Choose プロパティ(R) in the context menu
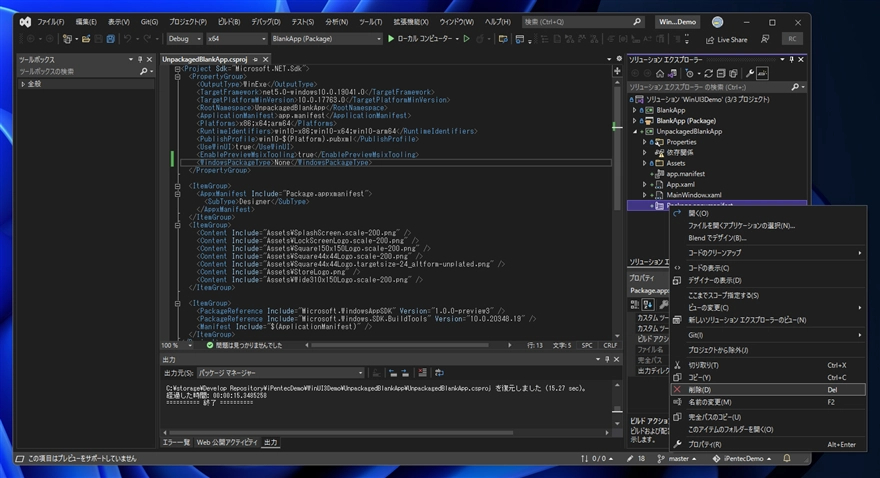The image size is (880, 478). pos(768,444)
